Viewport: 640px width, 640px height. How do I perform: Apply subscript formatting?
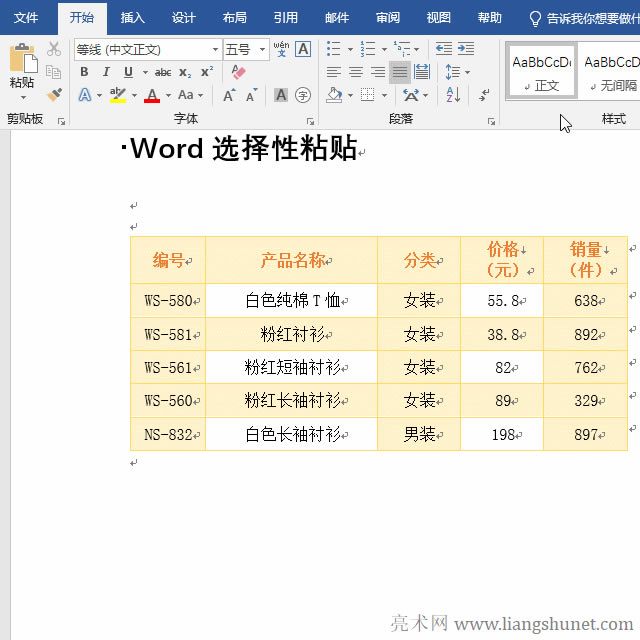point(185,72)
